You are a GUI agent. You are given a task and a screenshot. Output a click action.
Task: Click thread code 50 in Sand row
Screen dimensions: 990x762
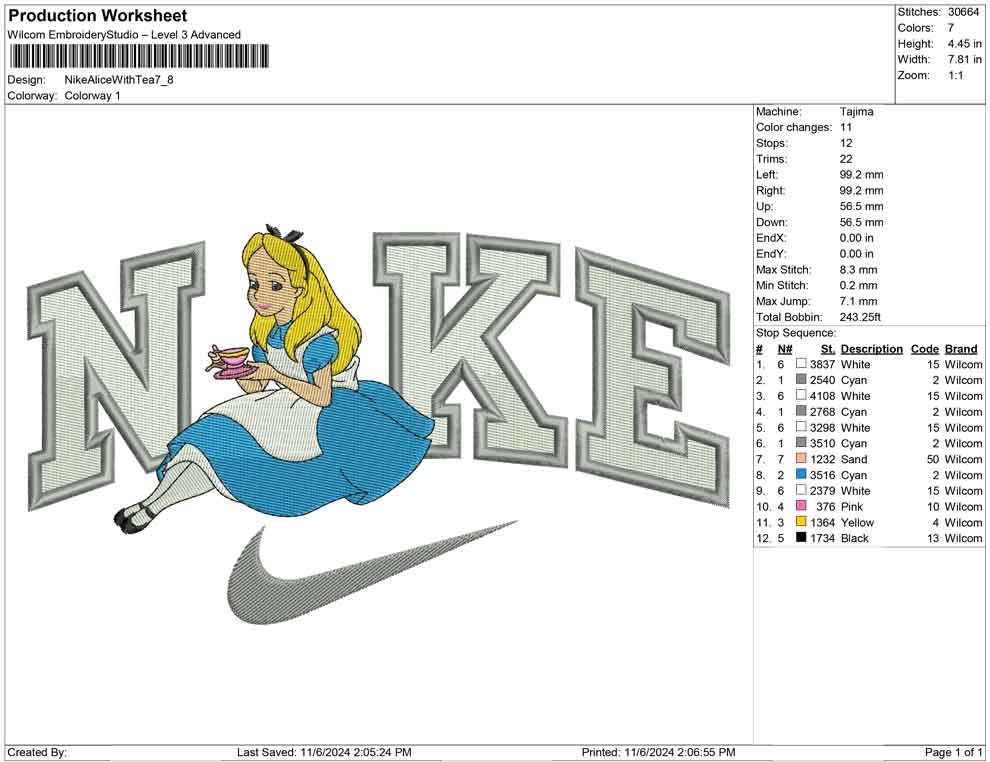933,459
